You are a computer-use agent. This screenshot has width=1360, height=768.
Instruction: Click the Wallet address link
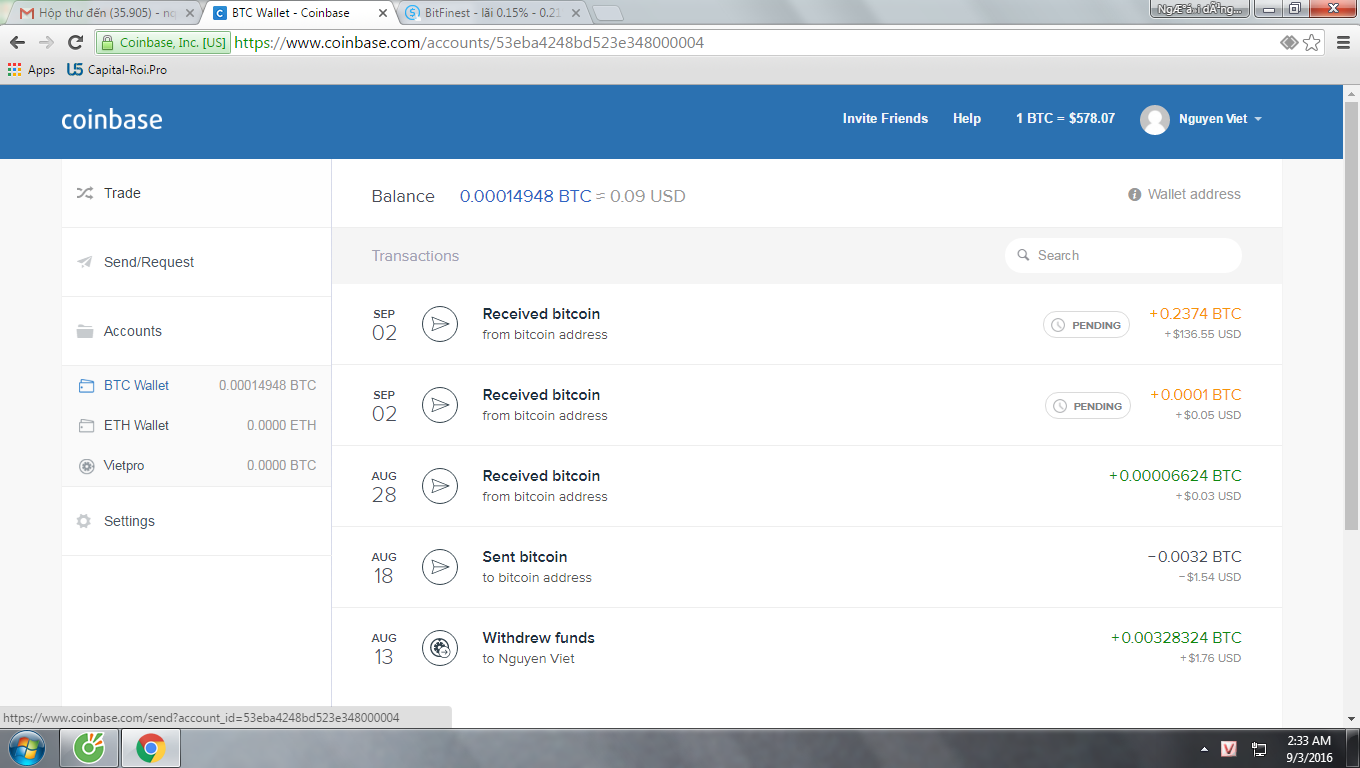(1194, 194)
